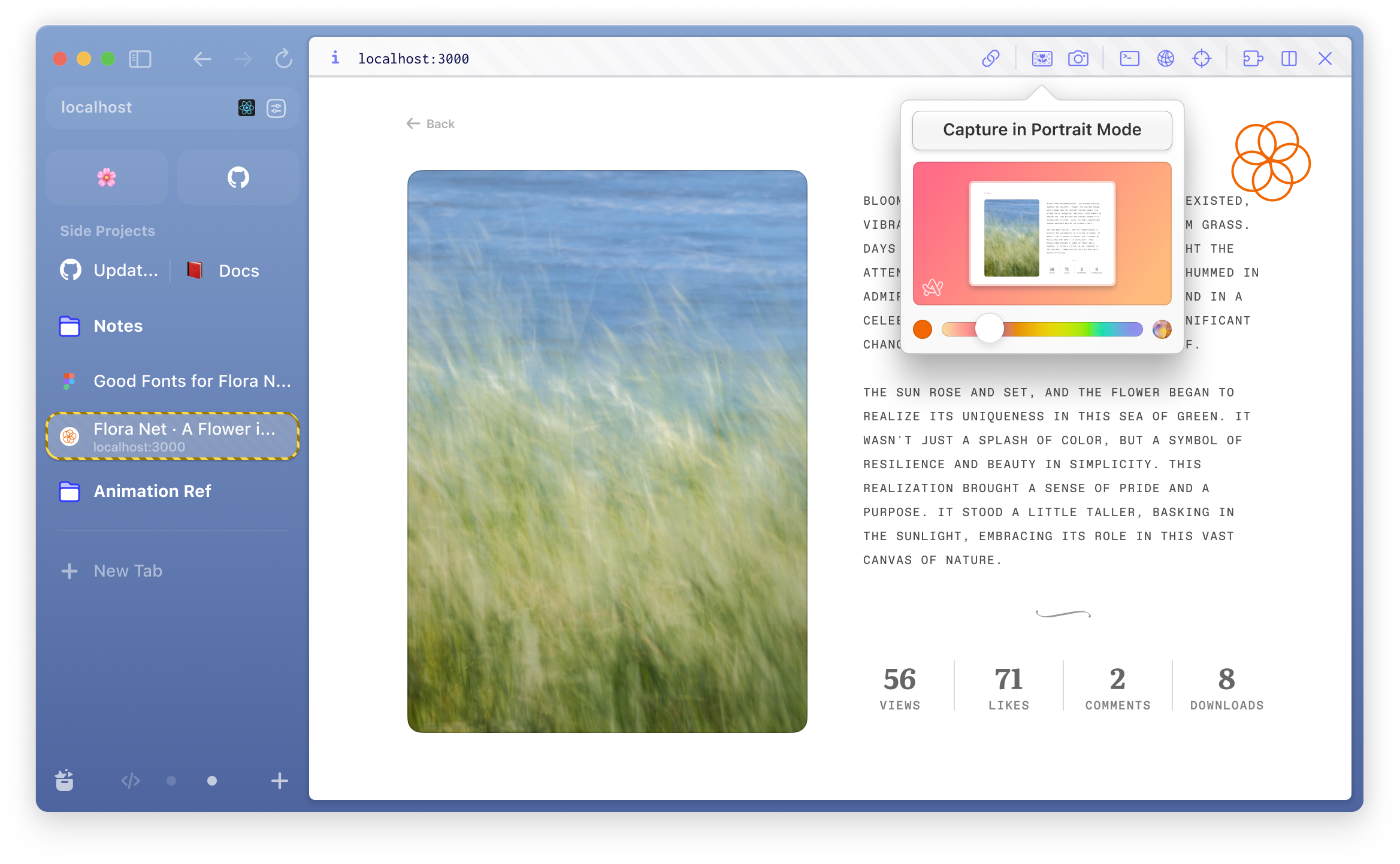This screenshot has height=864, width=1400.
Task: Toggle the logo watermark on capture preview
Action: tap(933, 288)
